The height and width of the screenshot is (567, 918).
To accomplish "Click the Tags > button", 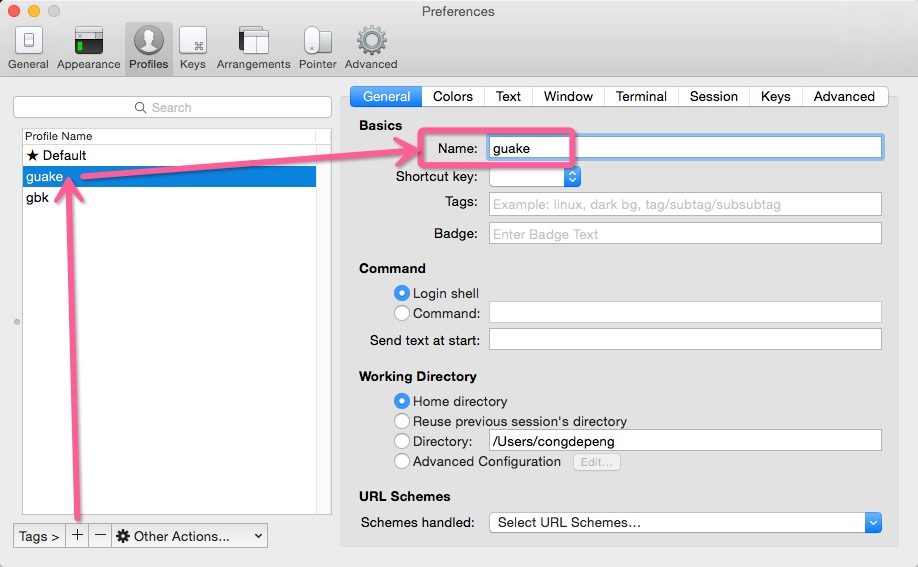I will point(39,535).
